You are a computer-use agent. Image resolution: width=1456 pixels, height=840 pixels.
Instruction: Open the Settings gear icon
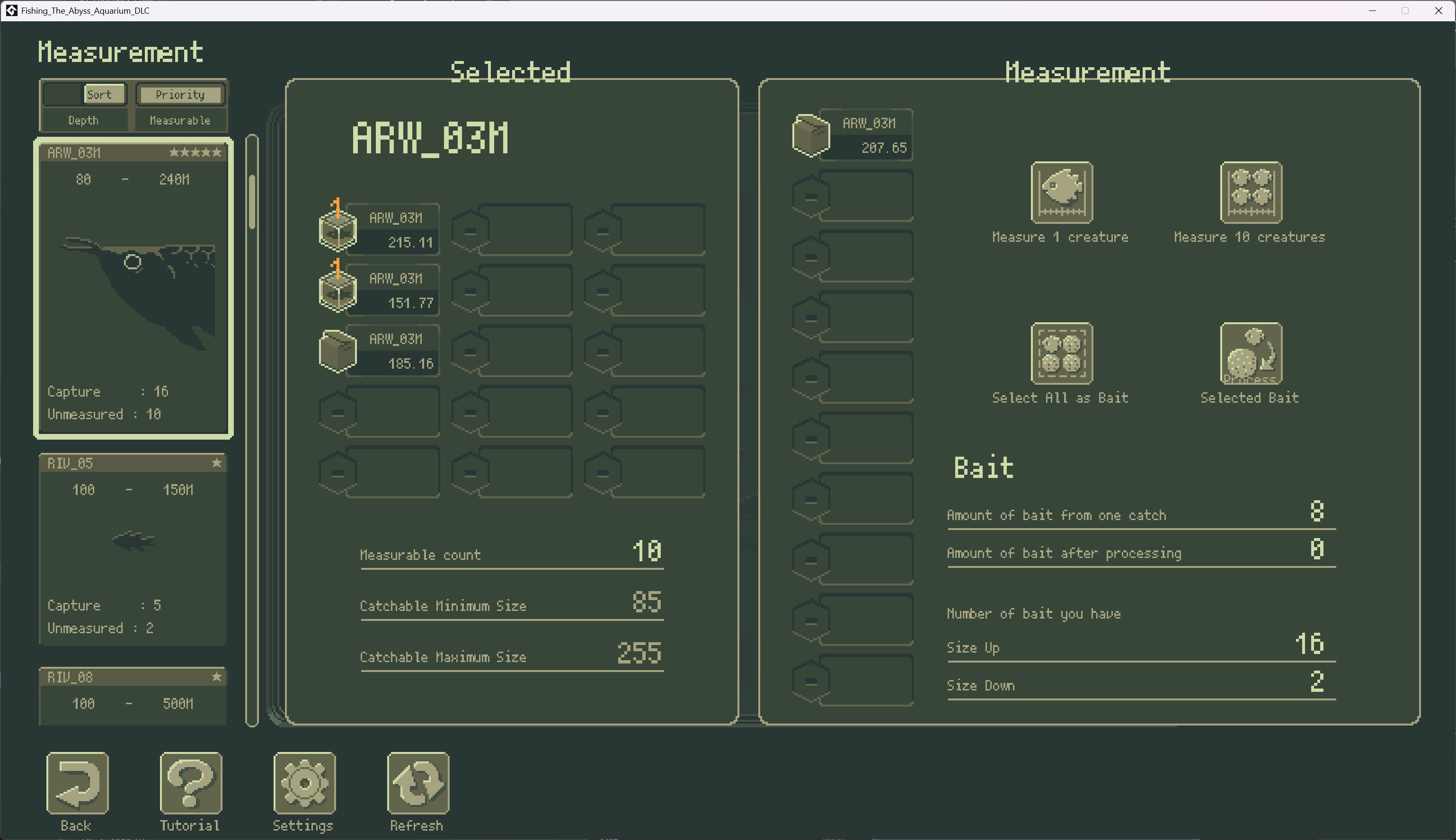[x=303, y=784]
